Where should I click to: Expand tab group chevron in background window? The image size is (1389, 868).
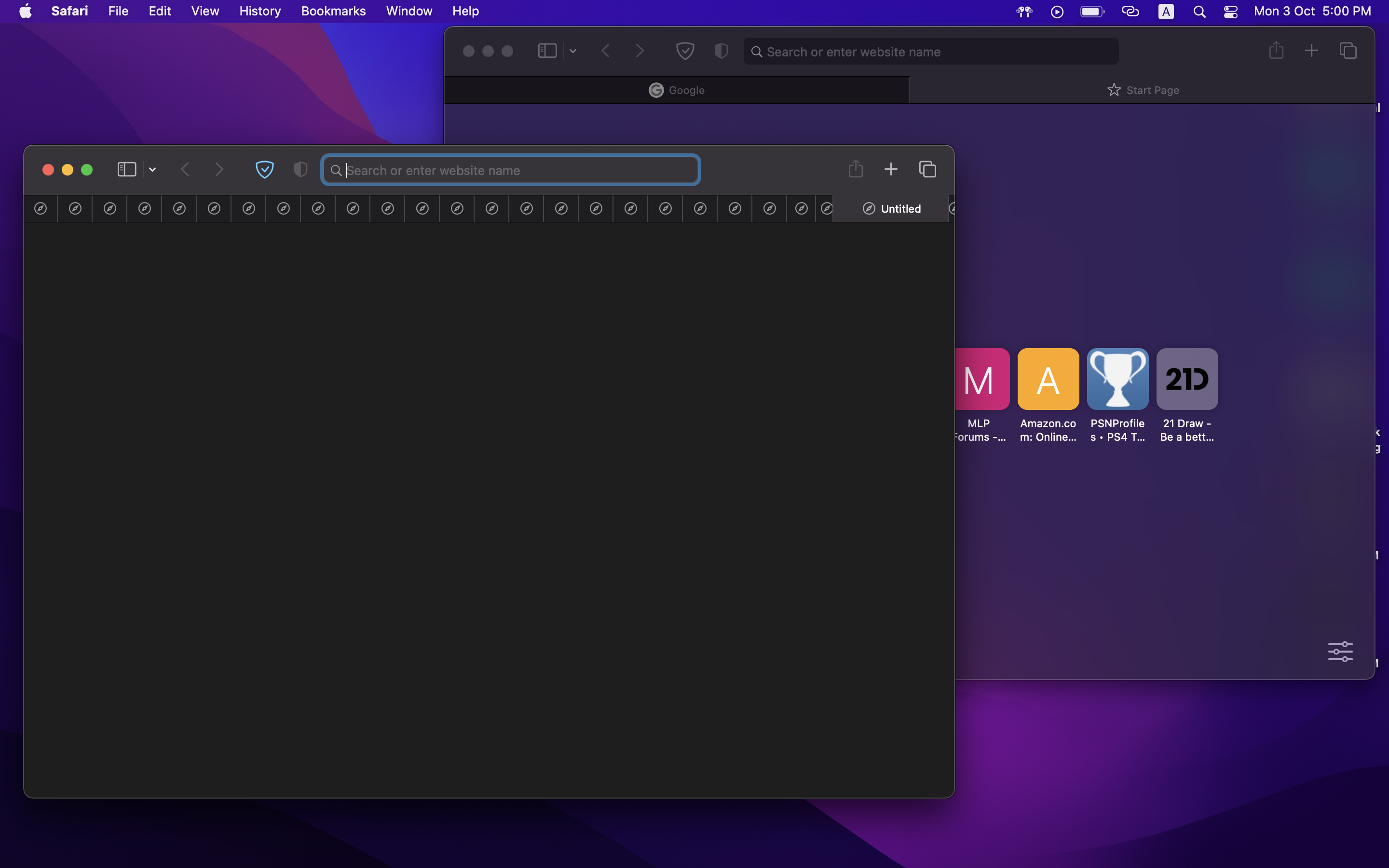click(573, 51)
